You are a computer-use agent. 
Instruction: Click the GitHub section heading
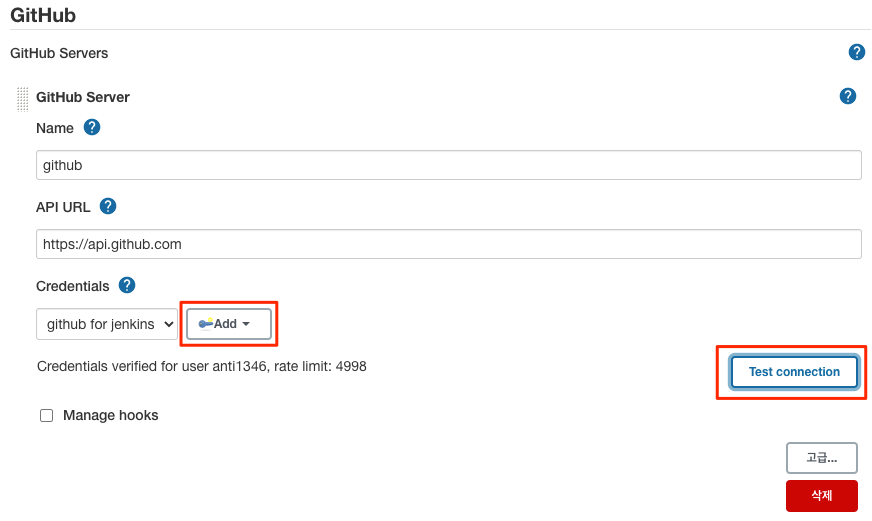pos(43,15)
